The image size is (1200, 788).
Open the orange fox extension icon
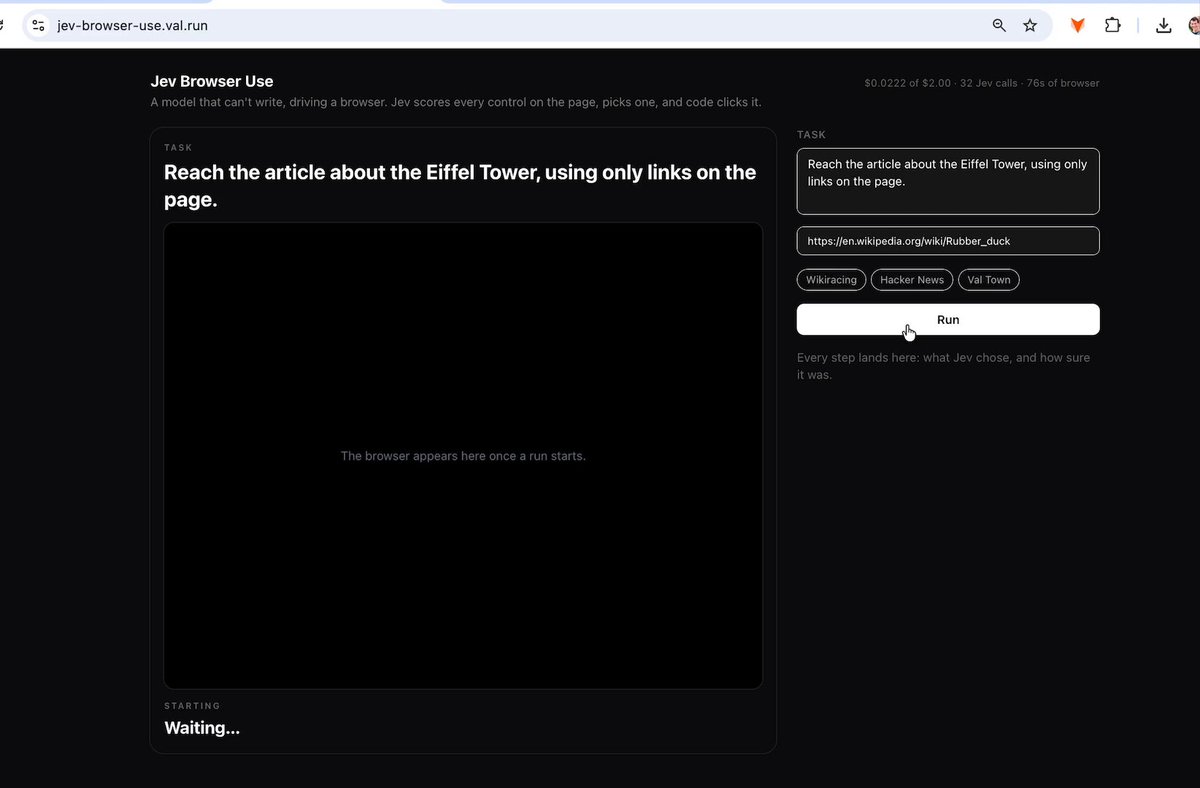(x=1078, y=26)
